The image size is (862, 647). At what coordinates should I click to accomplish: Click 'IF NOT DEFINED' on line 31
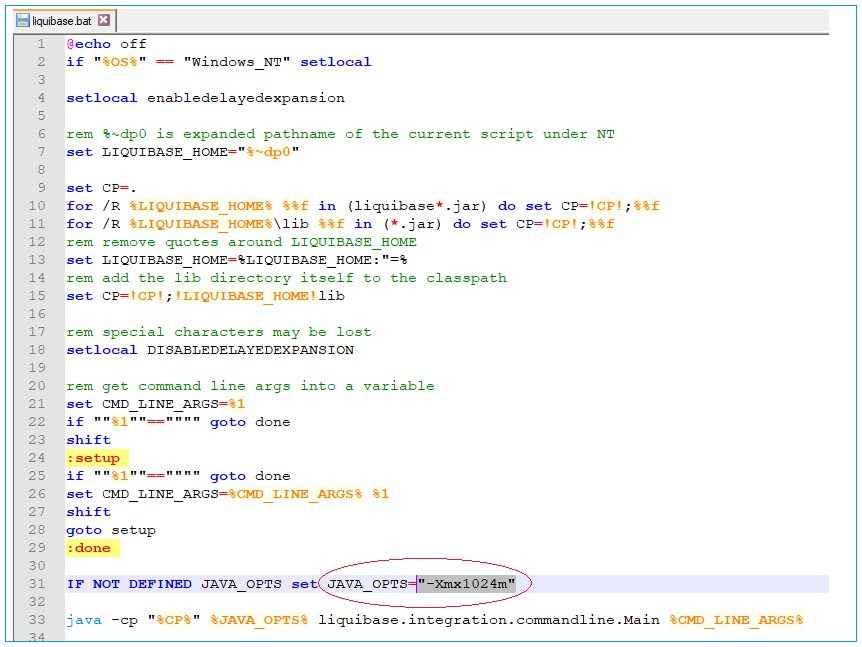point(129,584)
